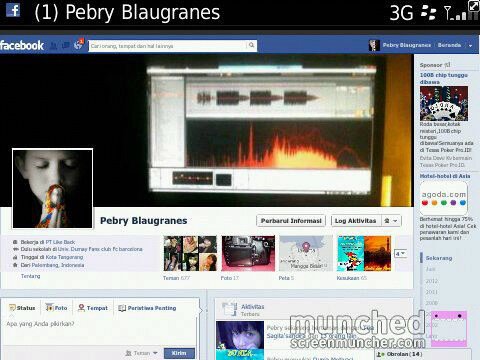The image size is (480, 360).
Task: Select the Status tab in composer
Action: coord(22,308)
